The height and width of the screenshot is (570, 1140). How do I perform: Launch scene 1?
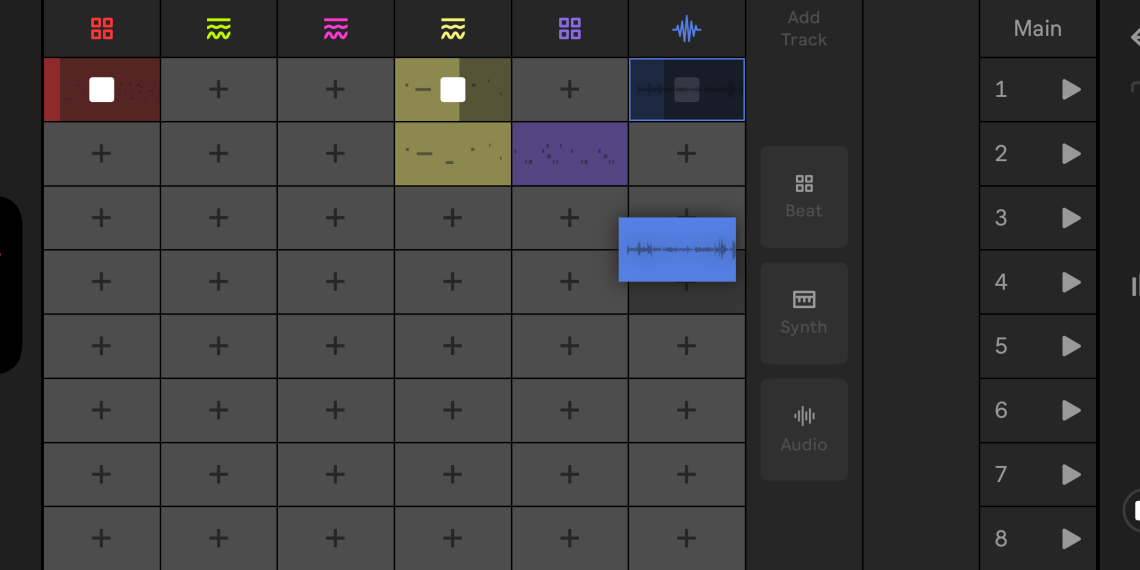point(1071,89)
